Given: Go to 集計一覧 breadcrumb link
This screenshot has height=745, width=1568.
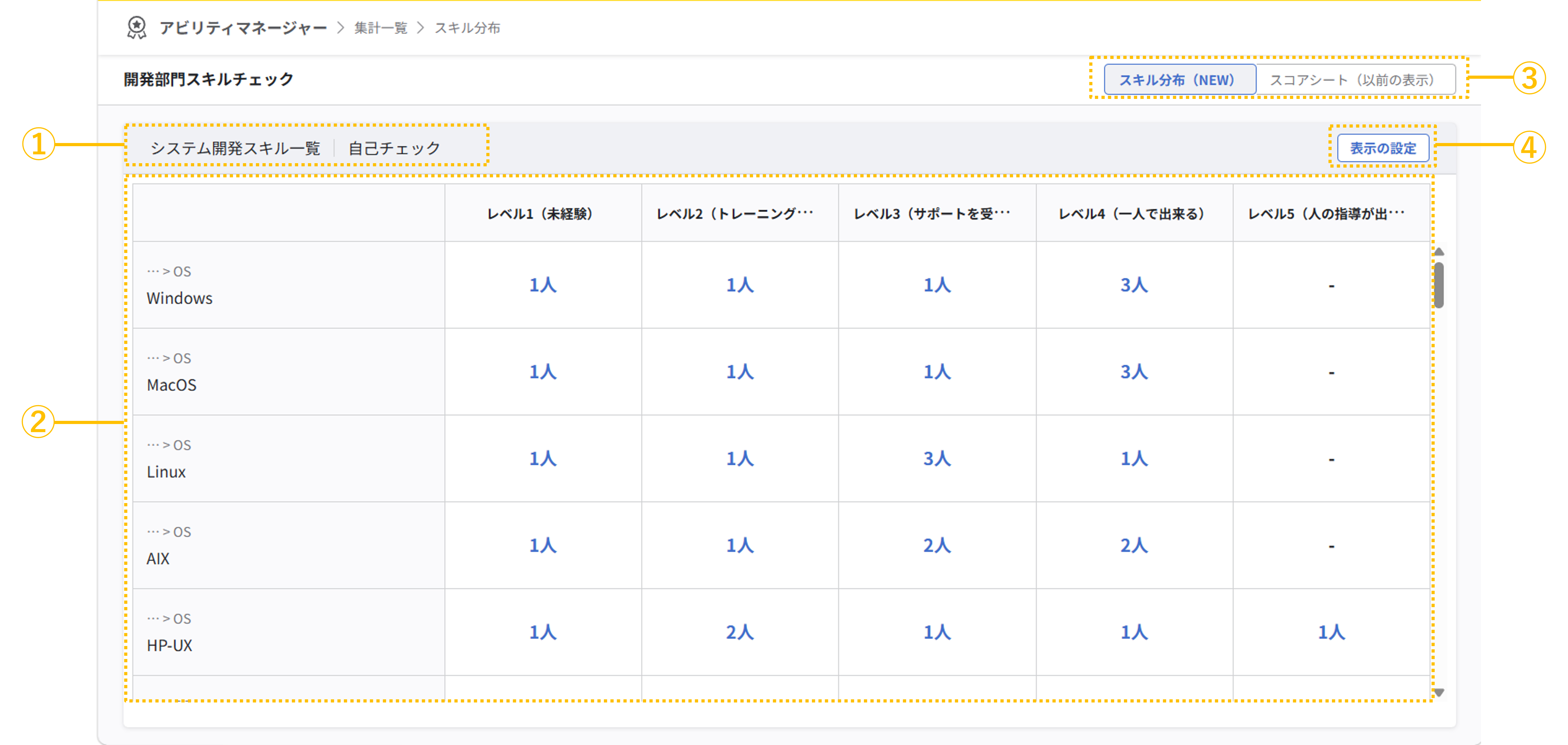Looking at the screenshot, I should tap(381, 28).
